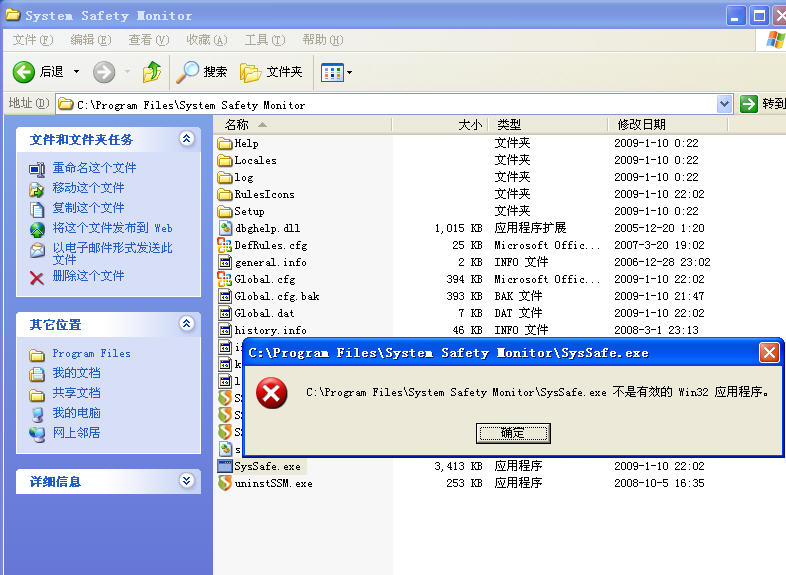
Task: Open the 帮助(H) menu
Action: point(323,40)
